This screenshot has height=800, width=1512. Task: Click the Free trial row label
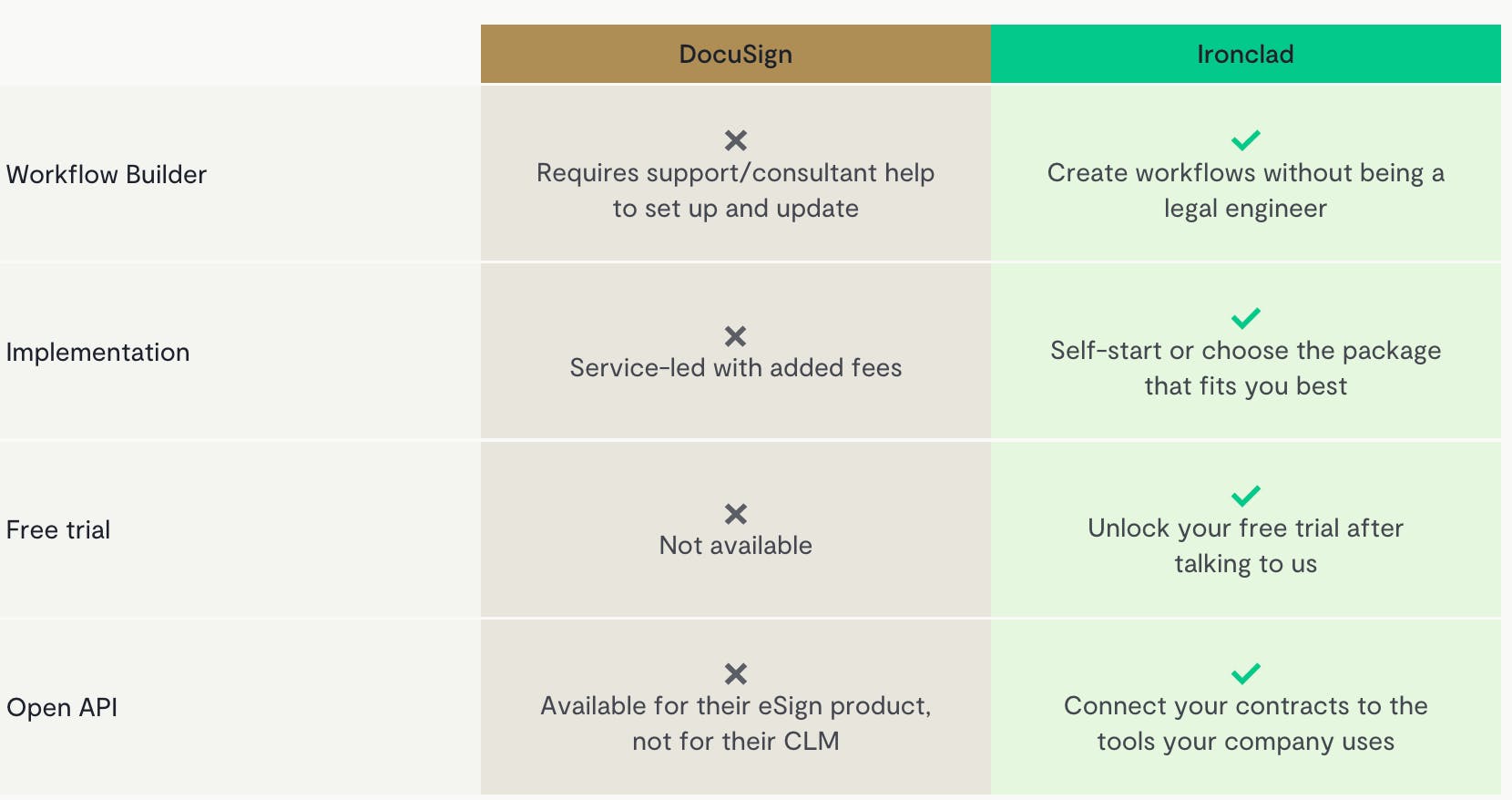[x=58, y=529]
